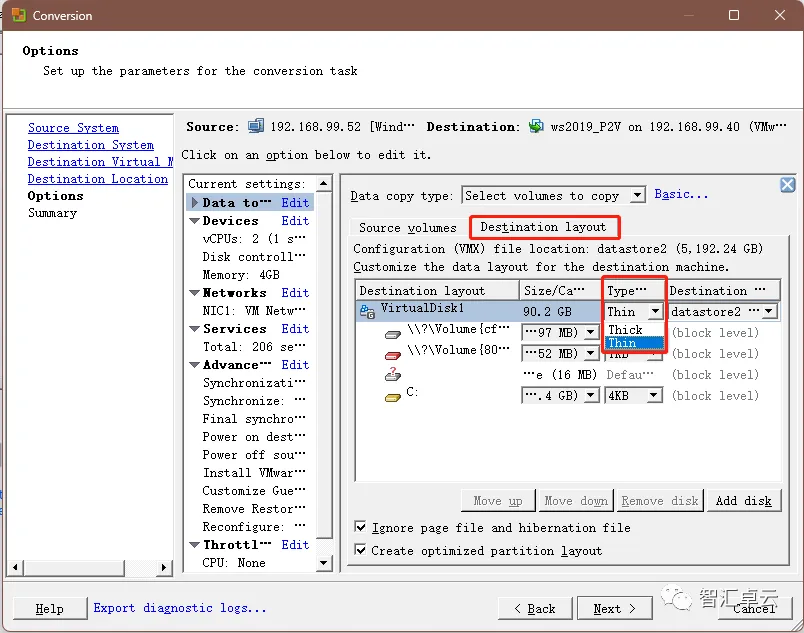Select CPU: None throttling row
This screenshot has height=633, width=804.
pos(234,563)
